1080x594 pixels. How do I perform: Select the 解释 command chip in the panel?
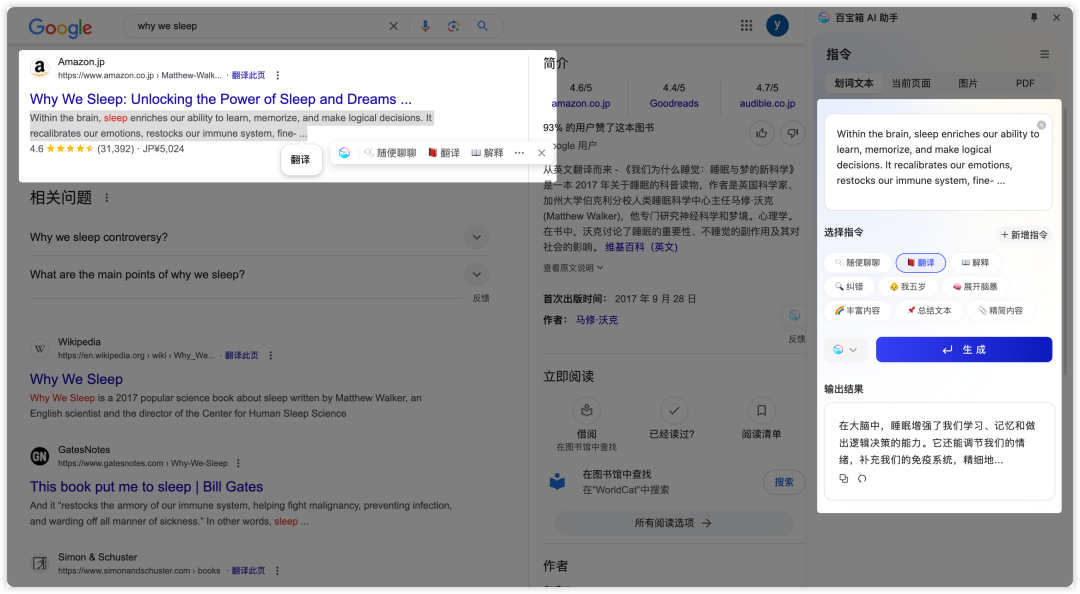pyautogui.click(x=975, y=263)
